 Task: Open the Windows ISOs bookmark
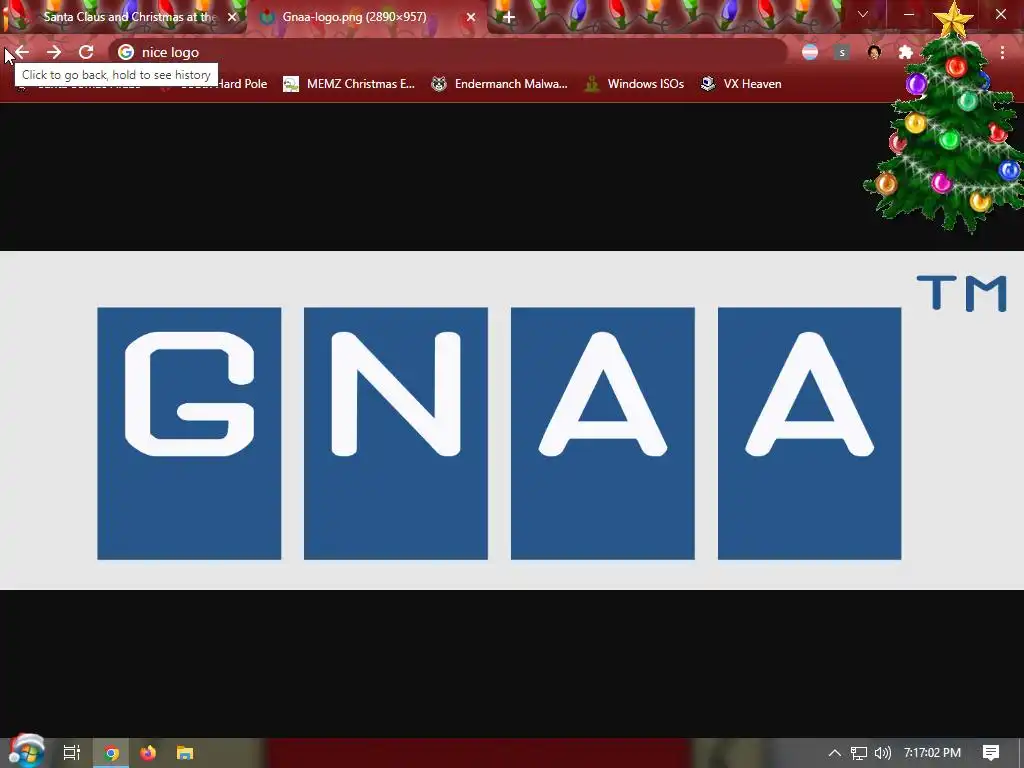[633, 84]
